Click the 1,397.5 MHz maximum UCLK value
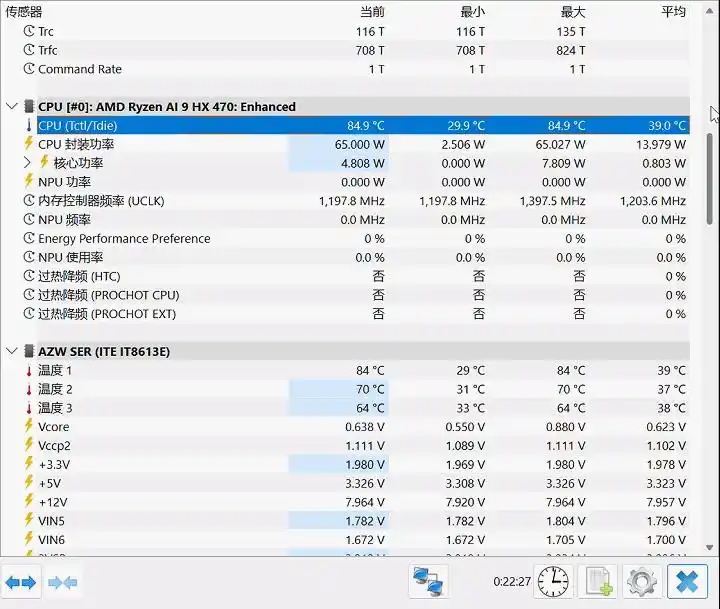This screenshot has width=720, height=609. [x=552, y=201]
